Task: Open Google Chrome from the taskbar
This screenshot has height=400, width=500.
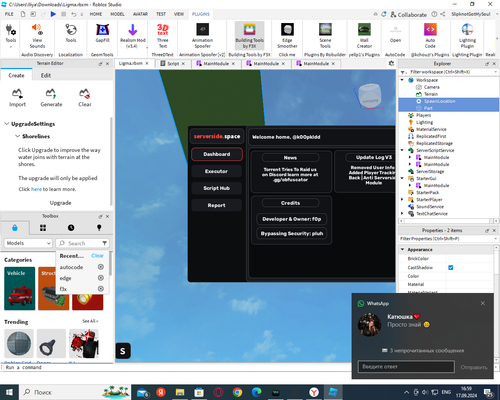Action: coord(237,392)
